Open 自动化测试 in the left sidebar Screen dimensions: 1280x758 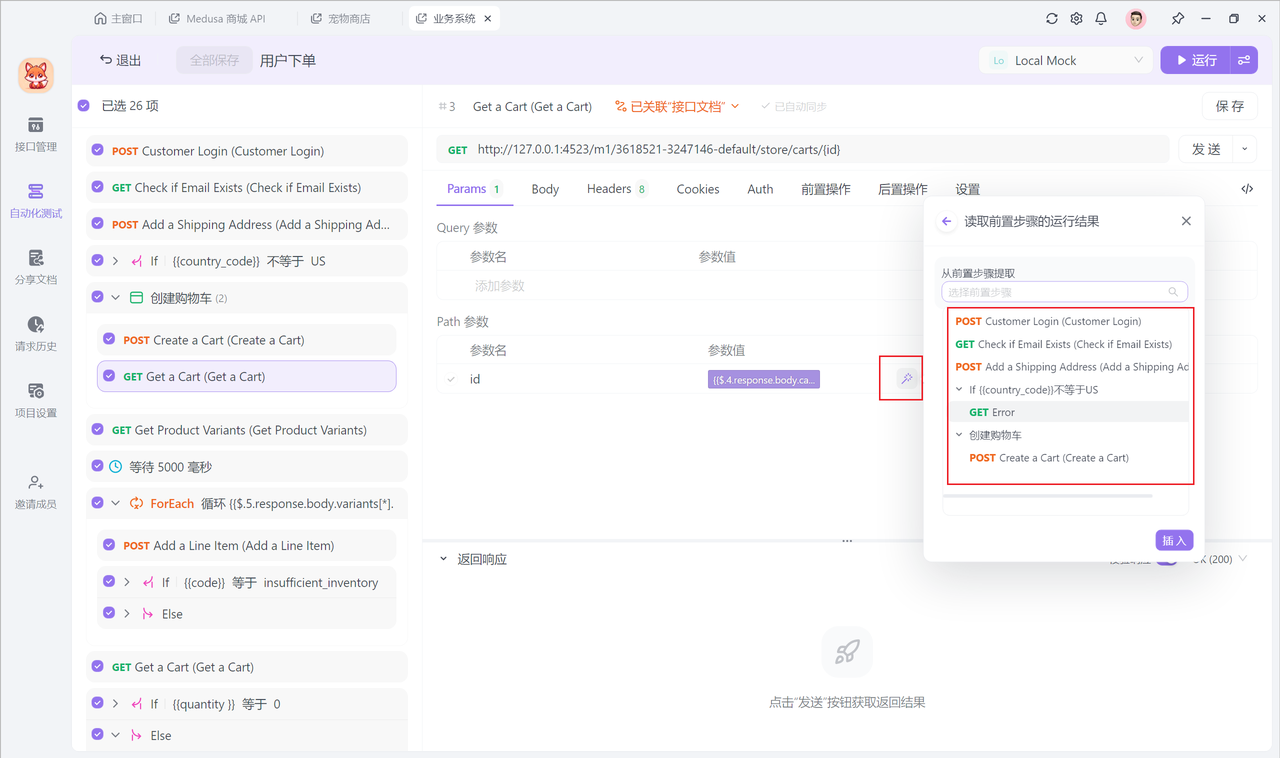35,201
